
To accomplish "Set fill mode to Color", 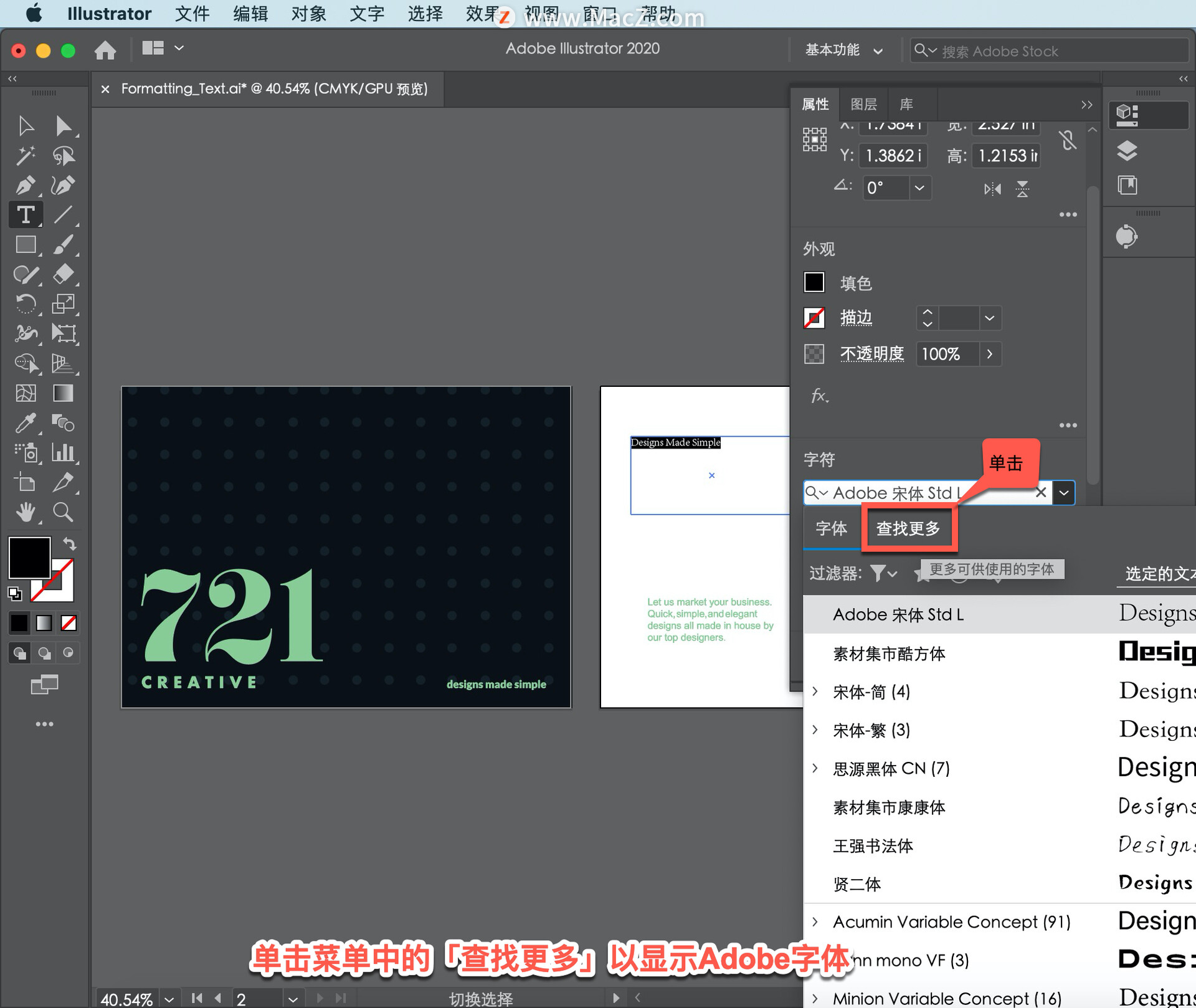I will point(19,622).
